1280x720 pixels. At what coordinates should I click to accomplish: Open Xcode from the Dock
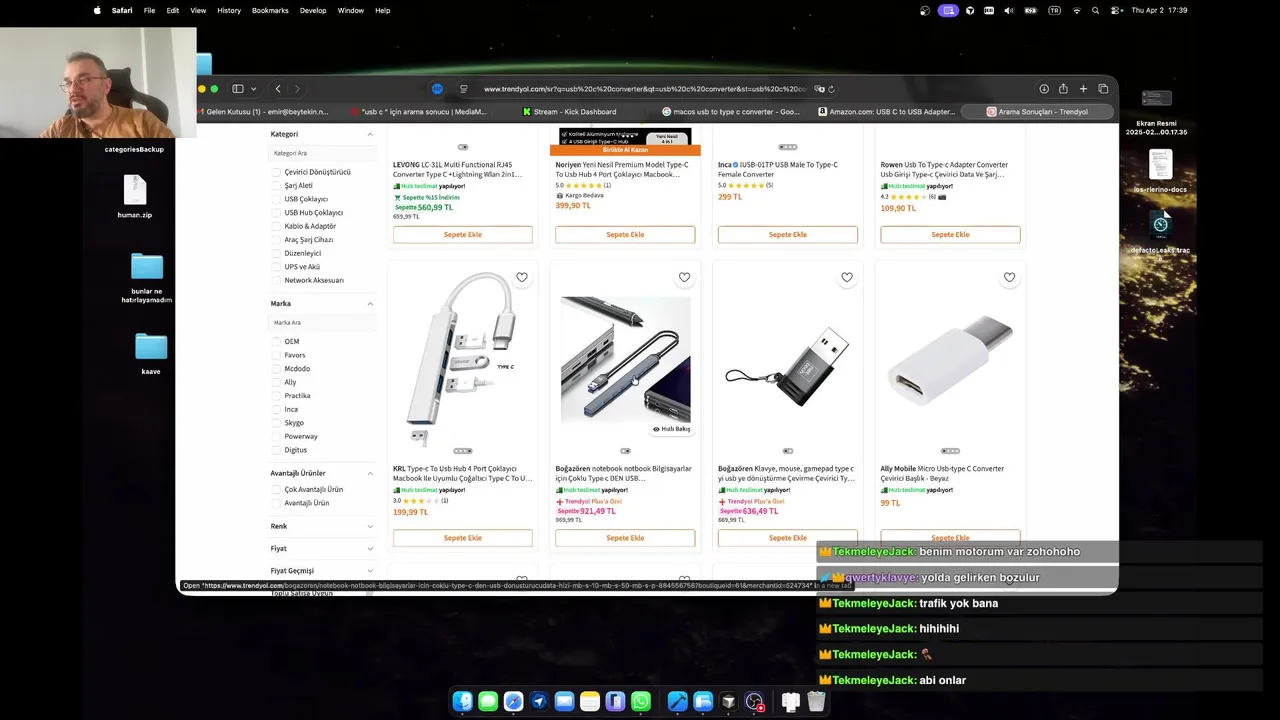(x=677, y=702)
